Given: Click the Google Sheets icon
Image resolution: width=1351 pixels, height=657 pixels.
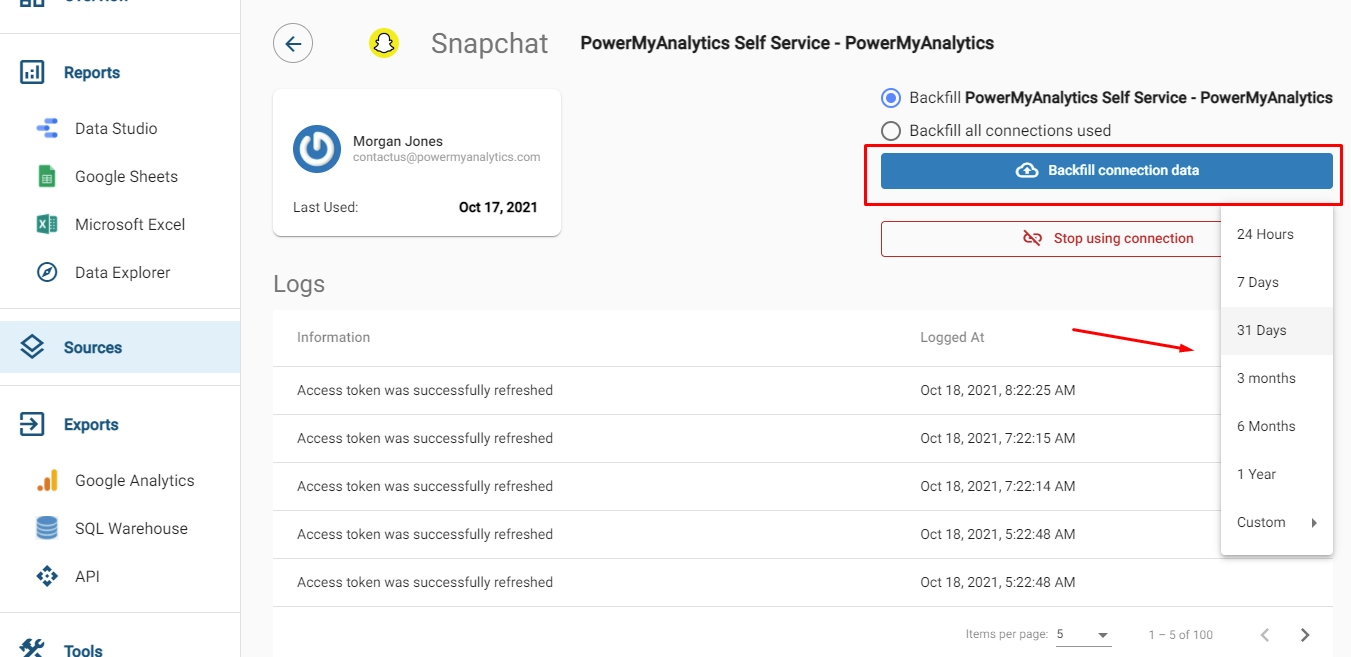Looking at the screenshot, I should coord(47,177).
